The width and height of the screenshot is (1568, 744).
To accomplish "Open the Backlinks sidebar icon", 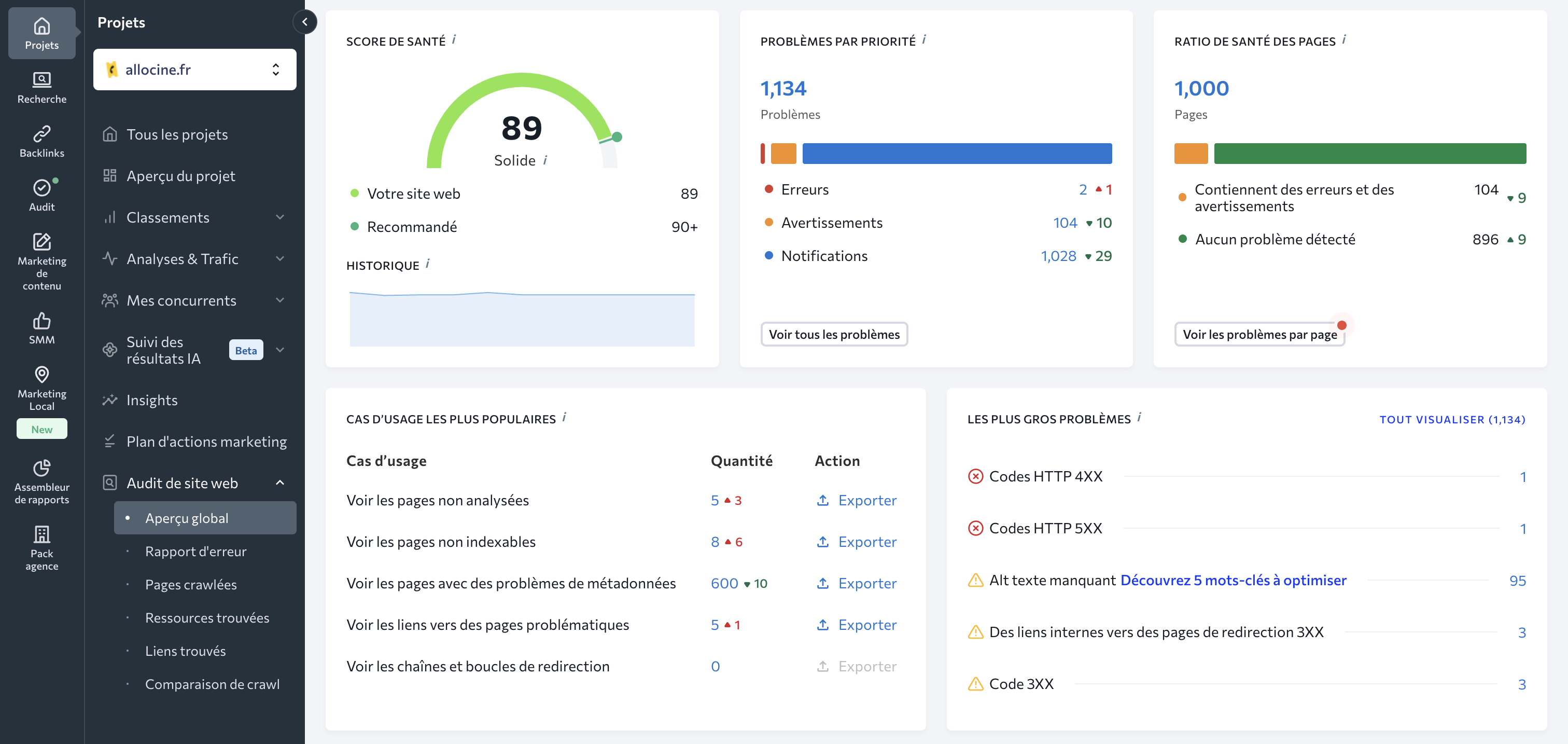I will (41, 133).
